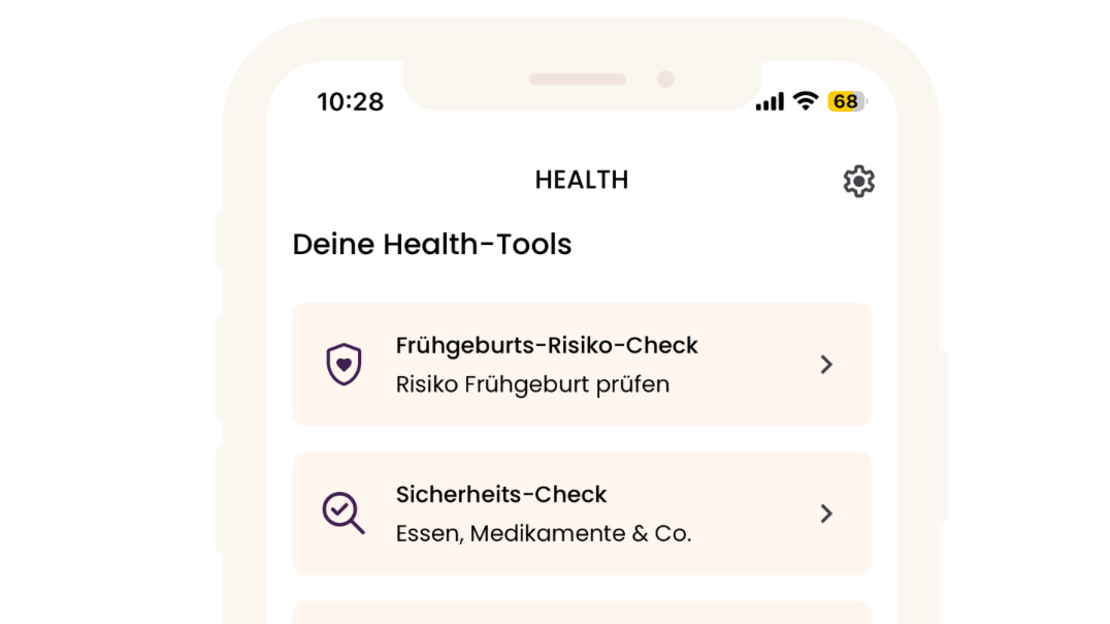The width and height of the screenshot is (1110, 624).
Task: Tap the partially visible third tool card
Action: pos(581,614)
